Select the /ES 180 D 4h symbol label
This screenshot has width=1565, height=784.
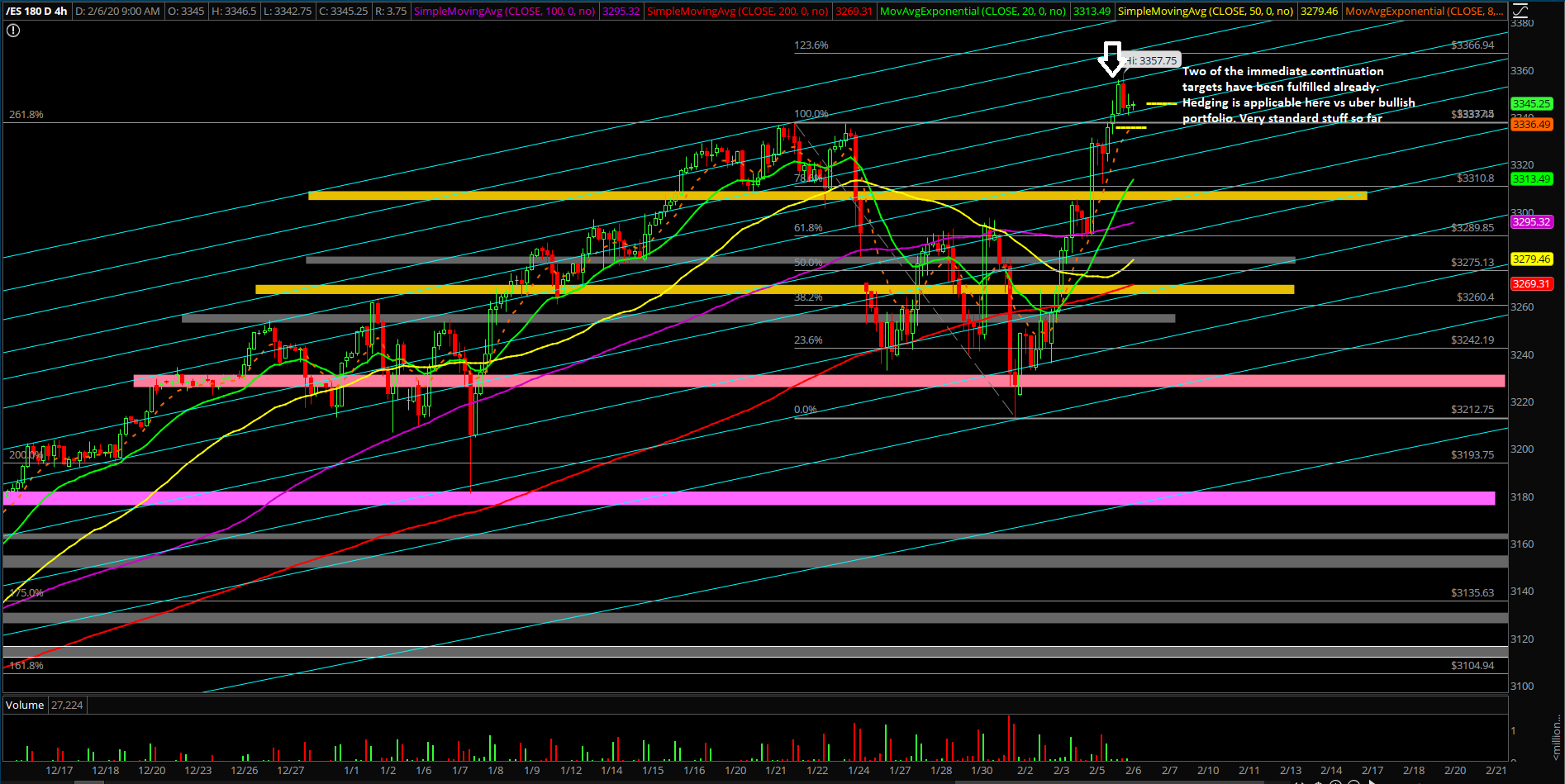pos(36,12)
